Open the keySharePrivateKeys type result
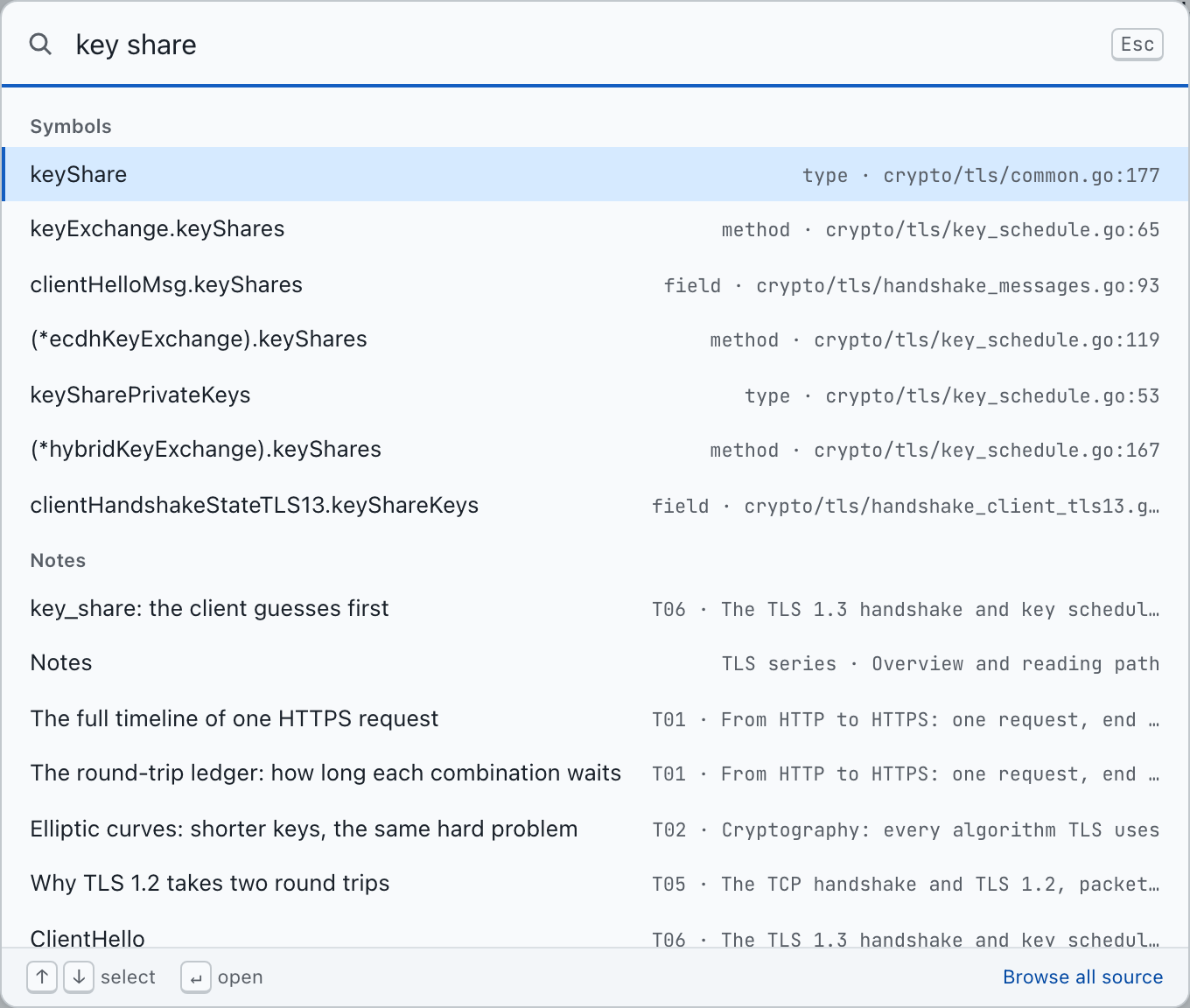1190x1008 pixels. coord(595,395)
